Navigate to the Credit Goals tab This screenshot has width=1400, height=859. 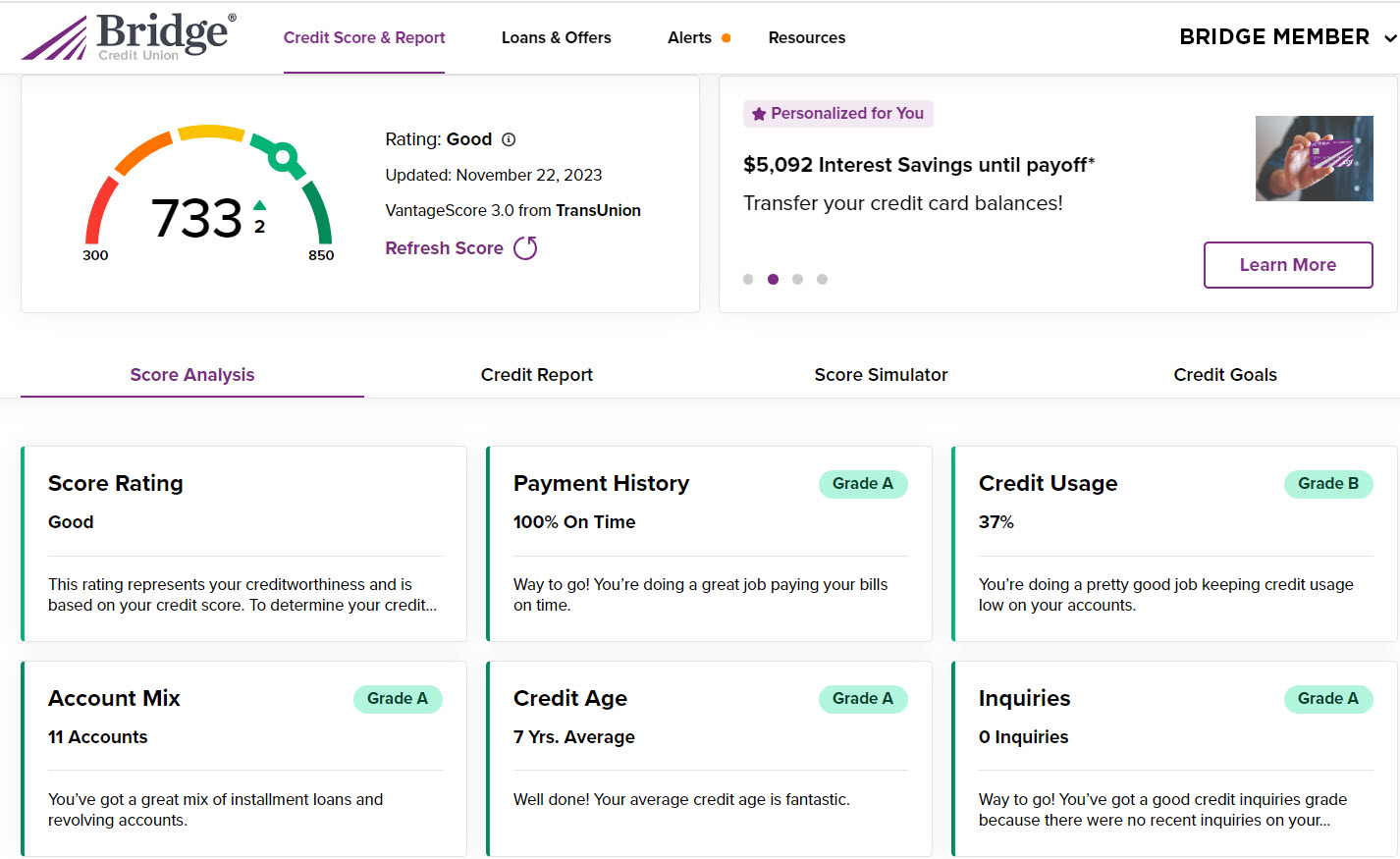(x=1225, y=374)
